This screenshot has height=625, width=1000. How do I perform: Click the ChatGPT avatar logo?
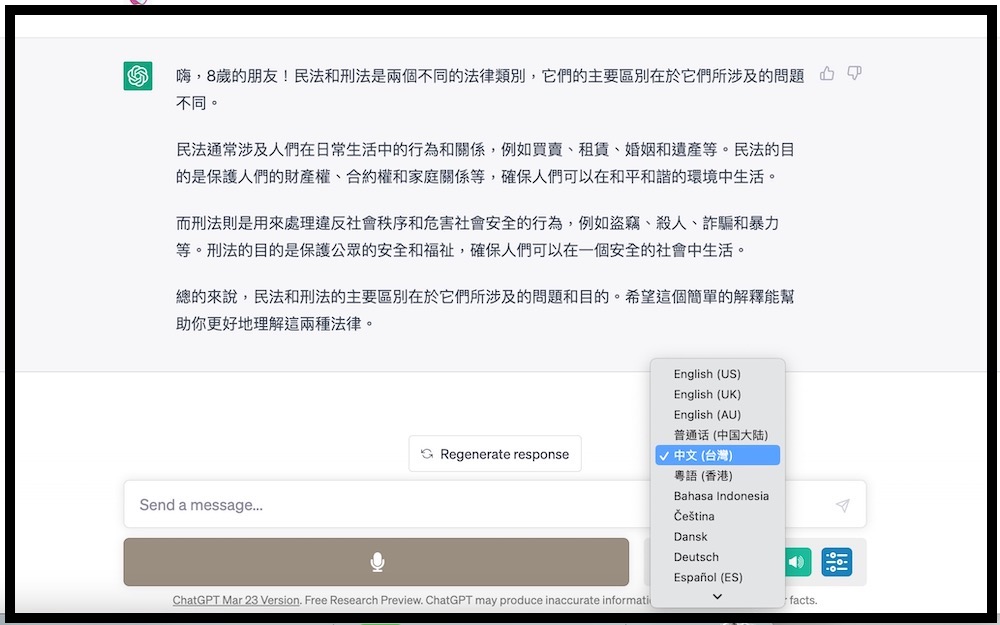[138, 76]
